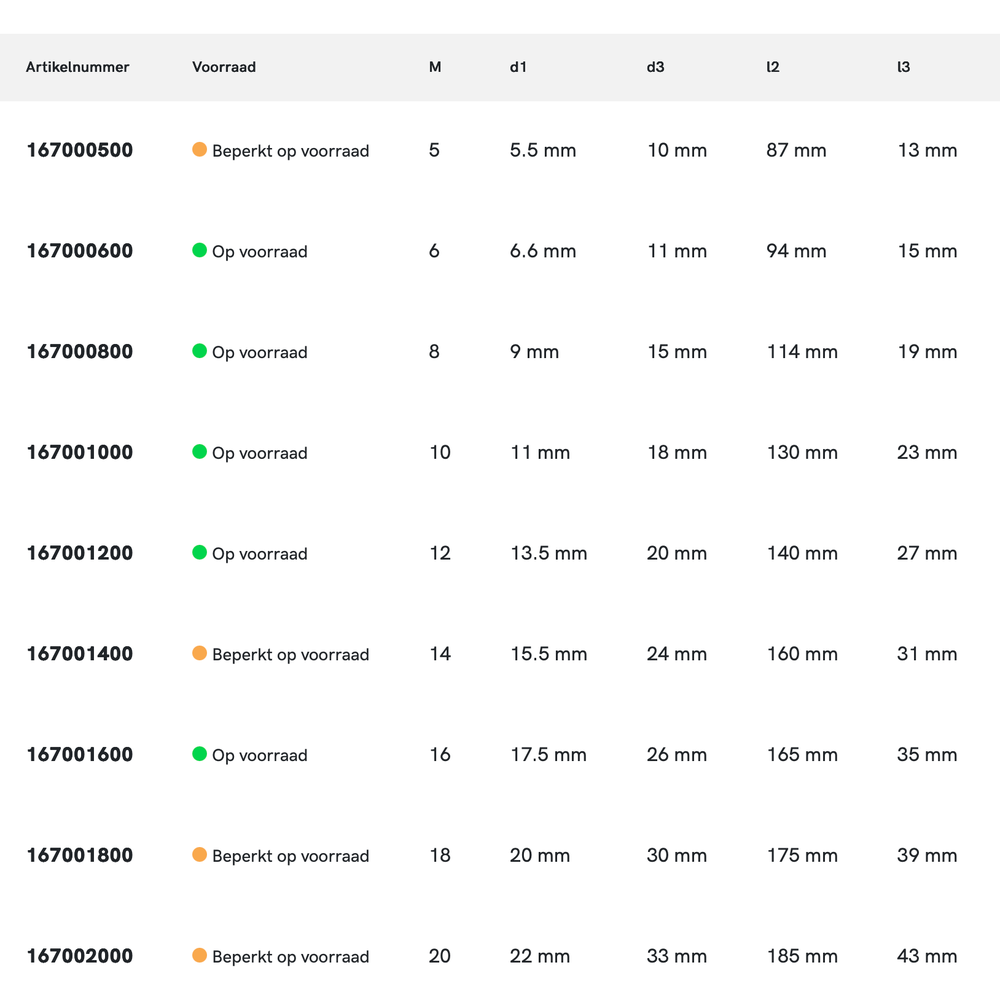The image size is (1000, 1000).
Task: Click the Voorraad column header
Action: [224, 67]
